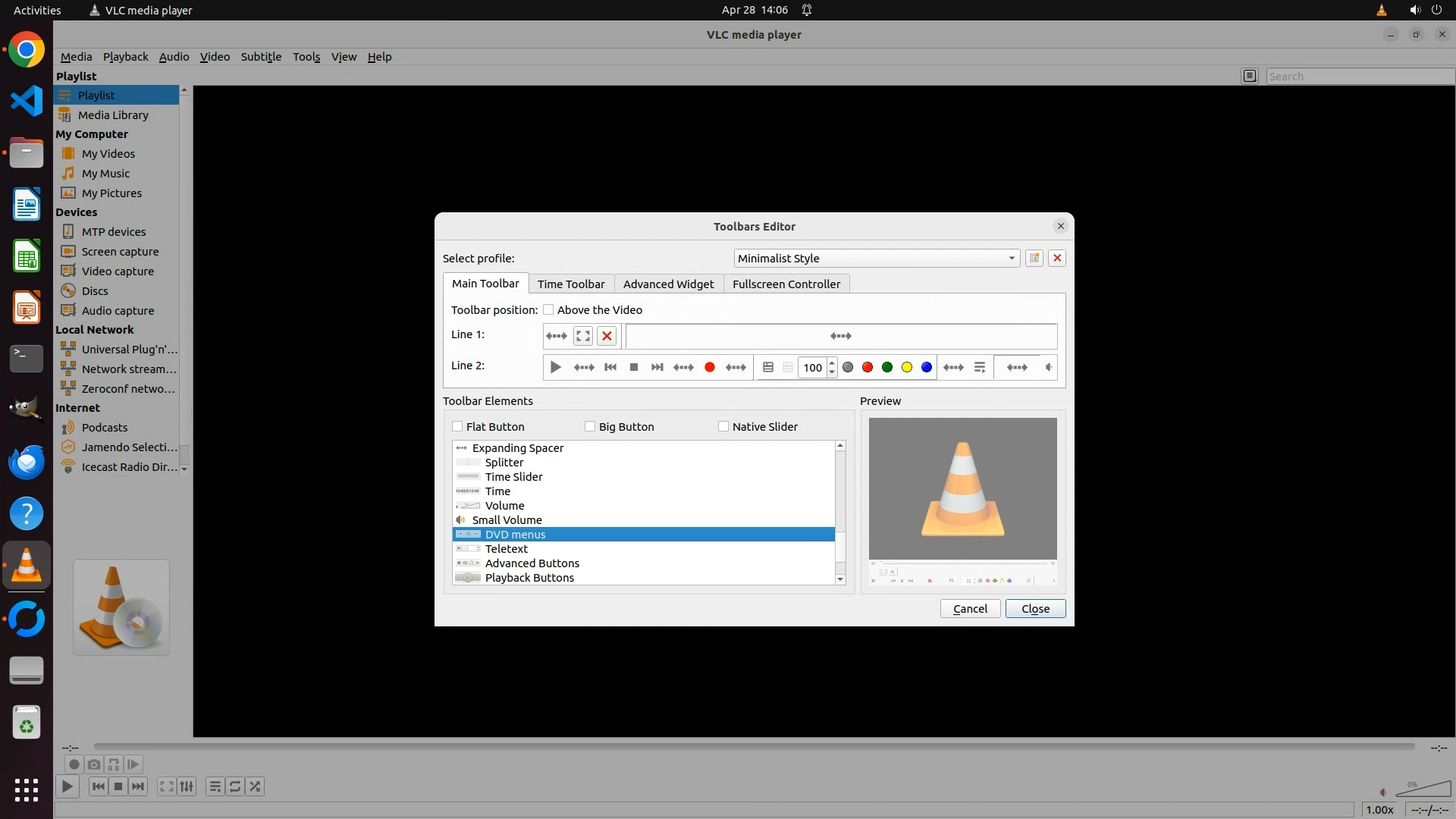
Task: Click the play icon in Line 2
Action: (556, 367)
